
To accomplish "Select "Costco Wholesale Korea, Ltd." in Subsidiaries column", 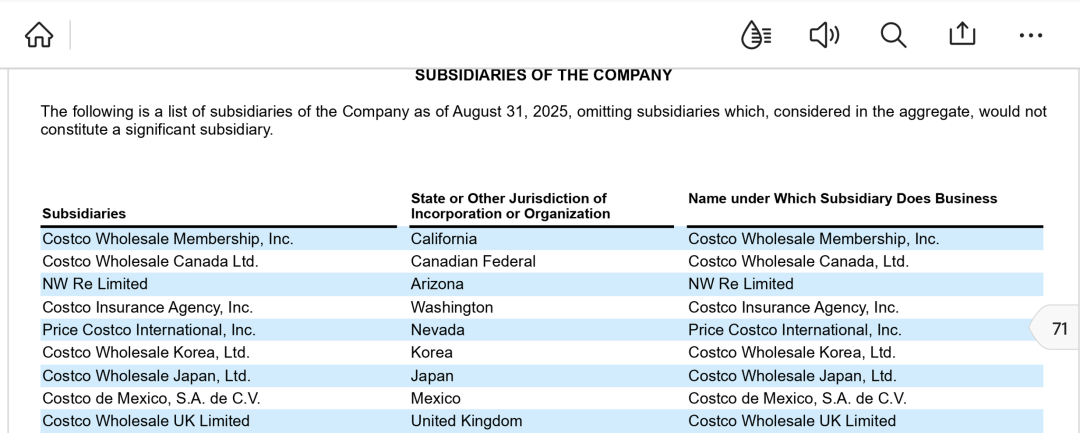I will pyautogui.click(x=146, y=352).
